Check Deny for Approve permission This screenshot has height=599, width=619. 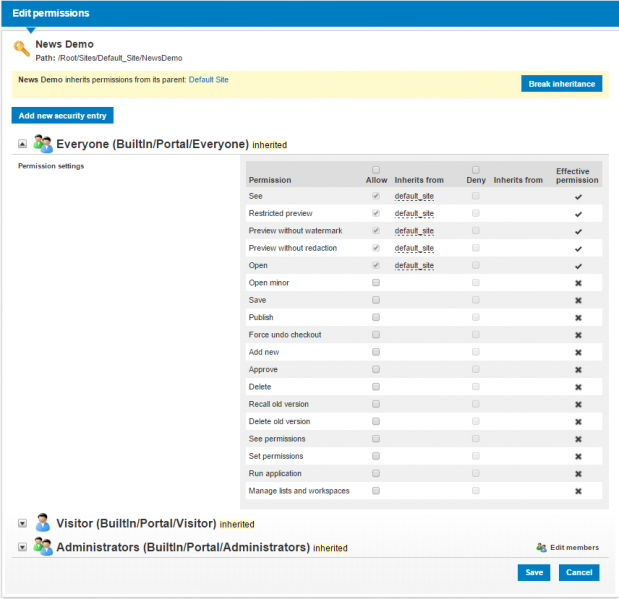point(476,369)
